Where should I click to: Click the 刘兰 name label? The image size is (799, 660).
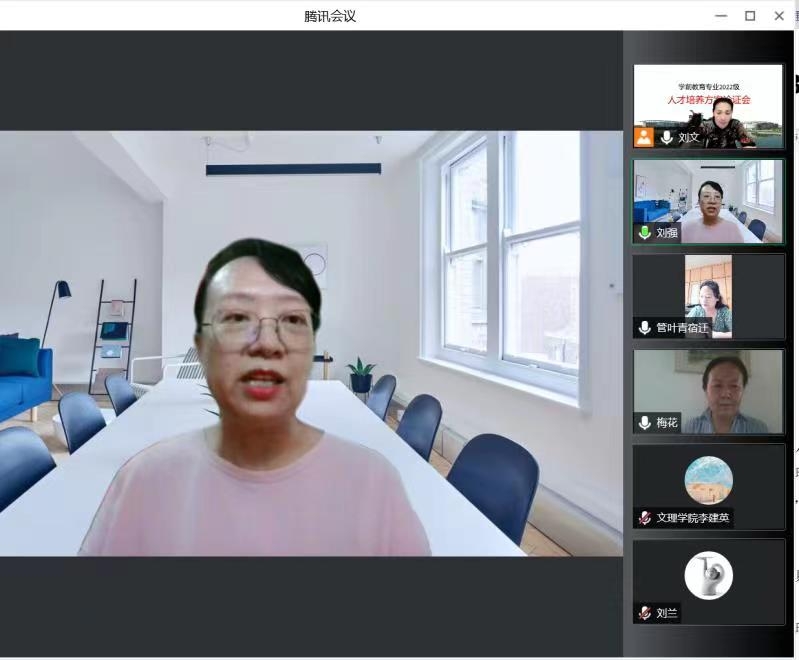667,613
